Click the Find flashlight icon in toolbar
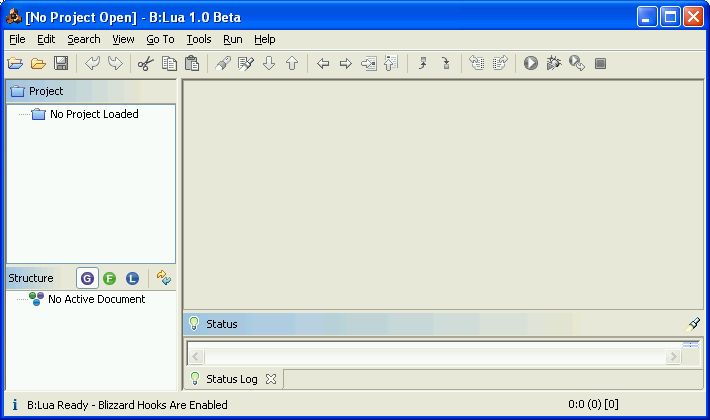Image resolution: width=710 pixels, height=420 pixels. tap(223, 63)
